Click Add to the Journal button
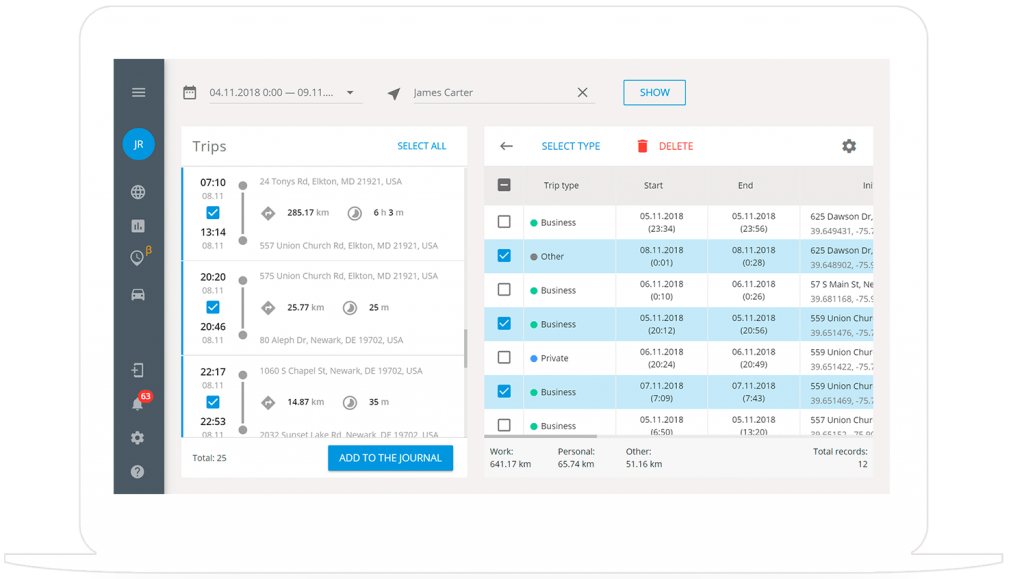 (x=390, y=458)
